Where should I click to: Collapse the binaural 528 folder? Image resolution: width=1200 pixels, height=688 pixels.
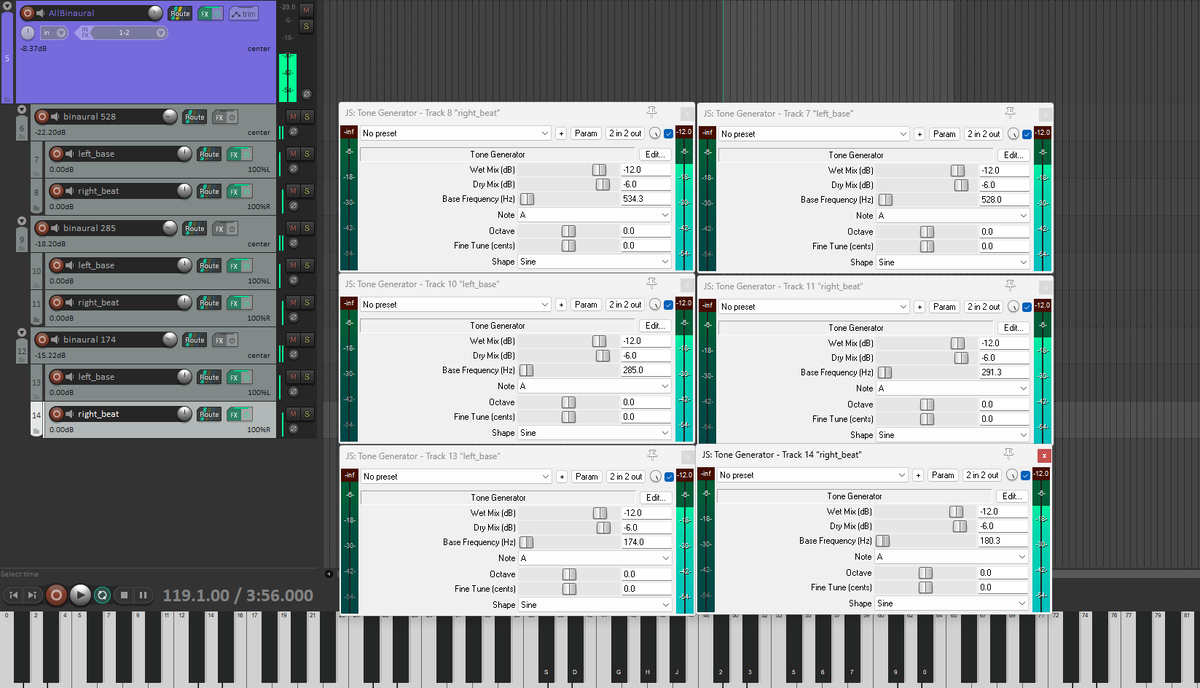(22, 111)
